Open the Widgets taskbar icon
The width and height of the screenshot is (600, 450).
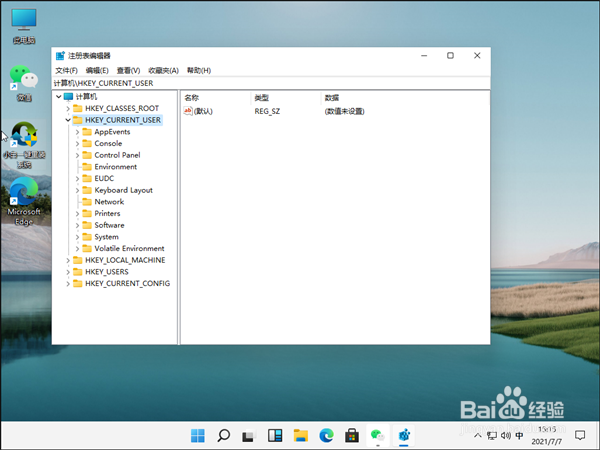pos(275,435)
